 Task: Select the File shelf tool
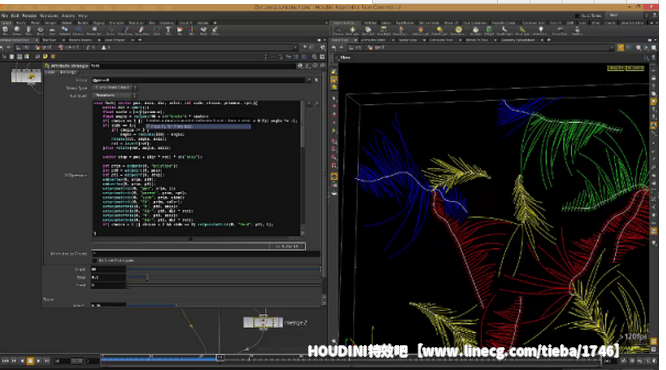[x=180, y=31]
